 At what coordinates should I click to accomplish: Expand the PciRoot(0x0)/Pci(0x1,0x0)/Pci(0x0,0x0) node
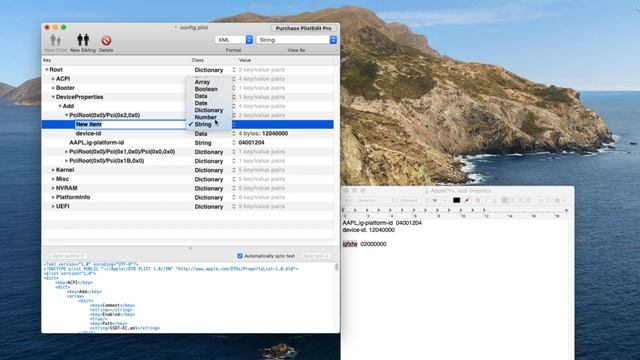[x=66, y=152]
